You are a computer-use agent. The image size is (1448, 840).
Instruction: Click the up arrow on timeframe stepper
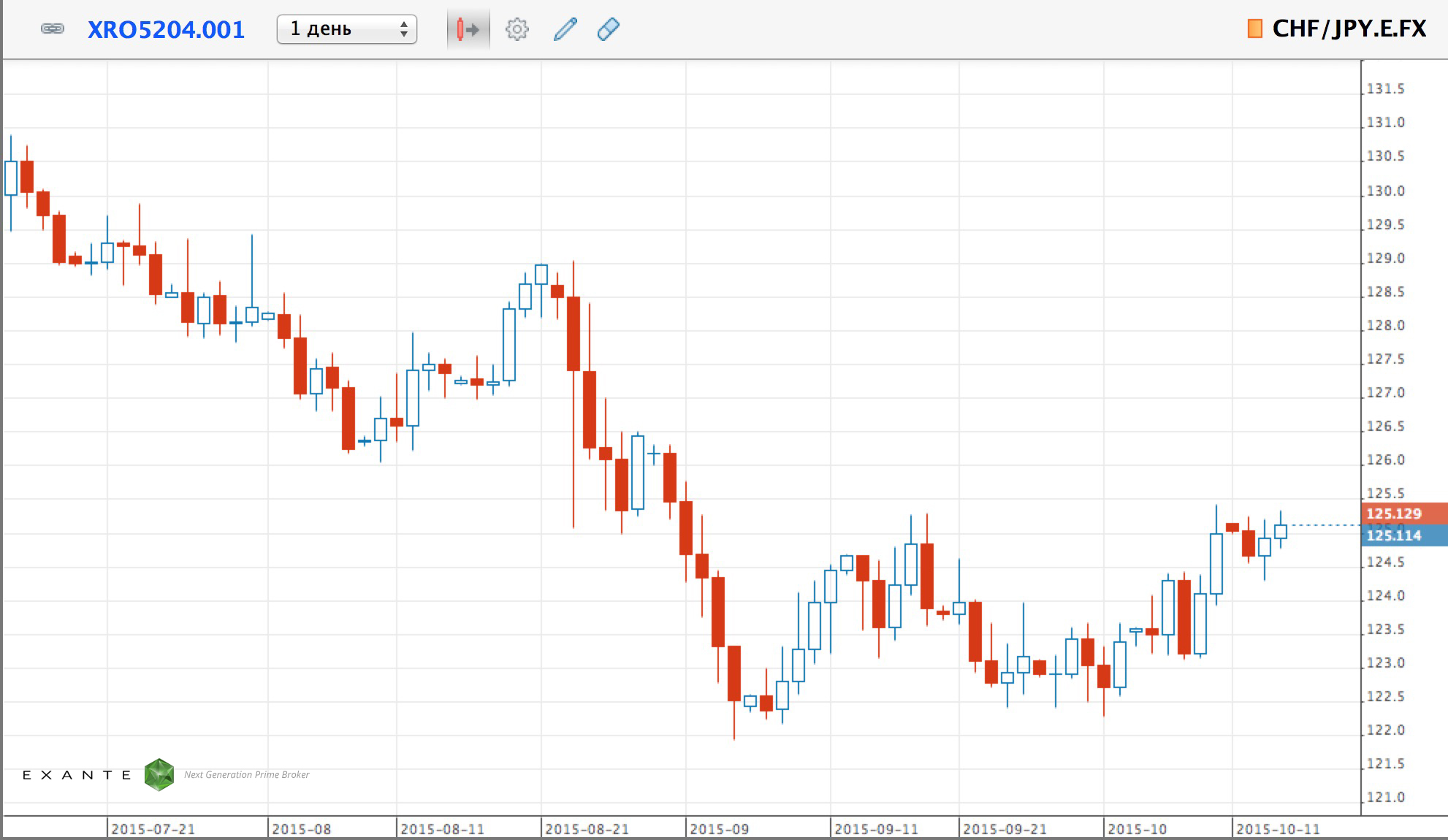[404, 24]
